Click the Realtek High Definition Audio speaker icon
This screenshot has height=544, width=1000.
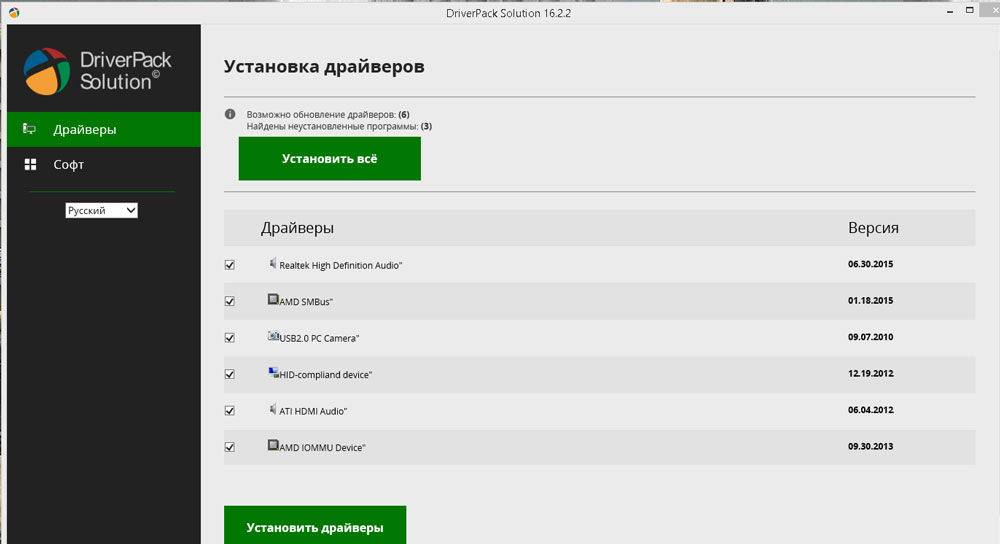(273, 263)
